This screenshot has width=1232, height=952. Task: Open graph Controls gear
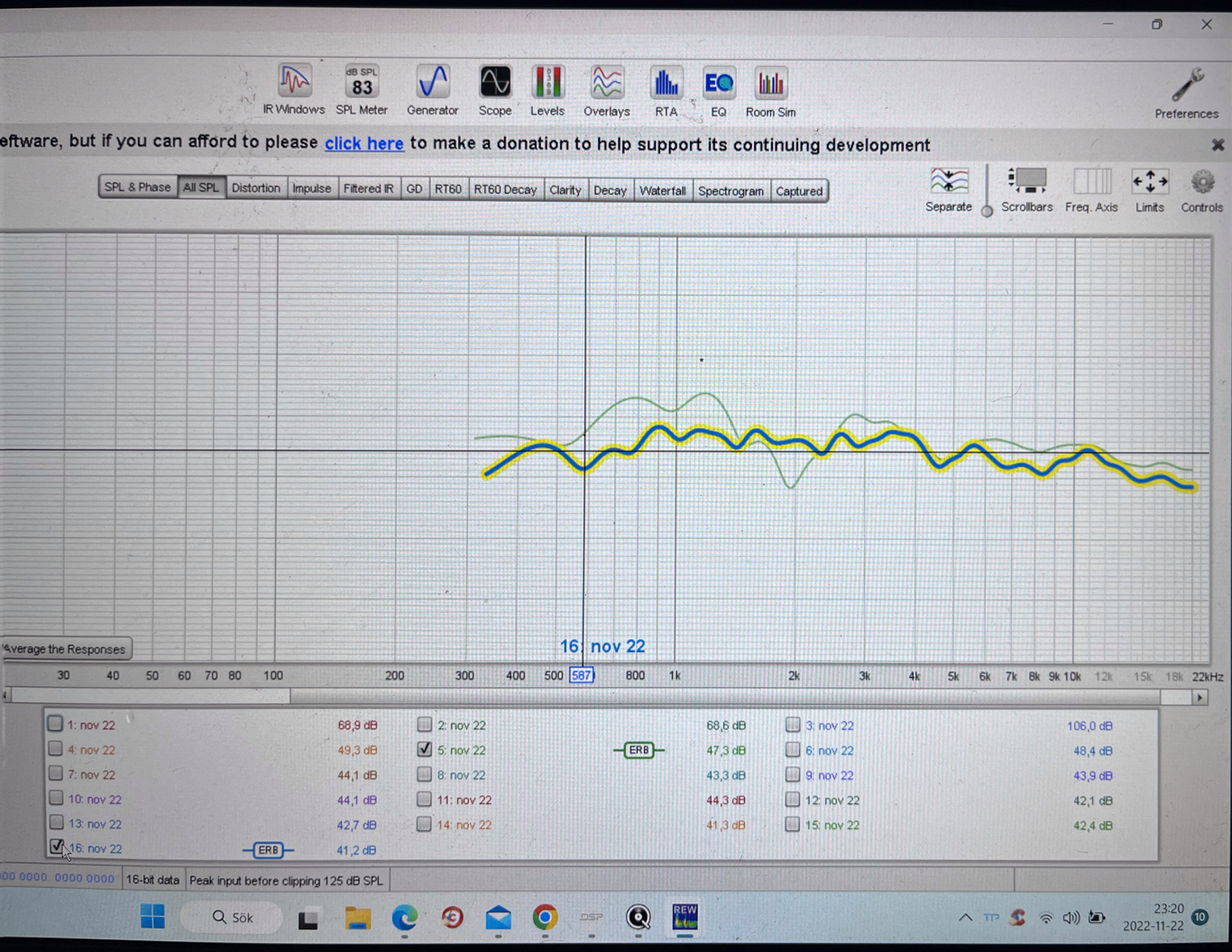point(1202,189)
